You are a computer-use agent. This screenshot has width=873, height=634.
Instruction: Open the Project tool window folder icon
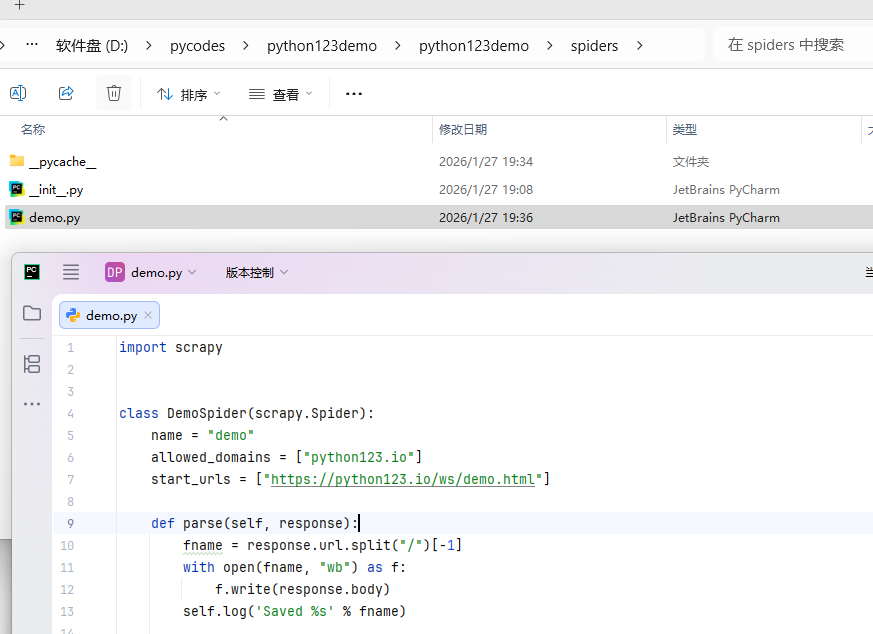pos(32,314)
